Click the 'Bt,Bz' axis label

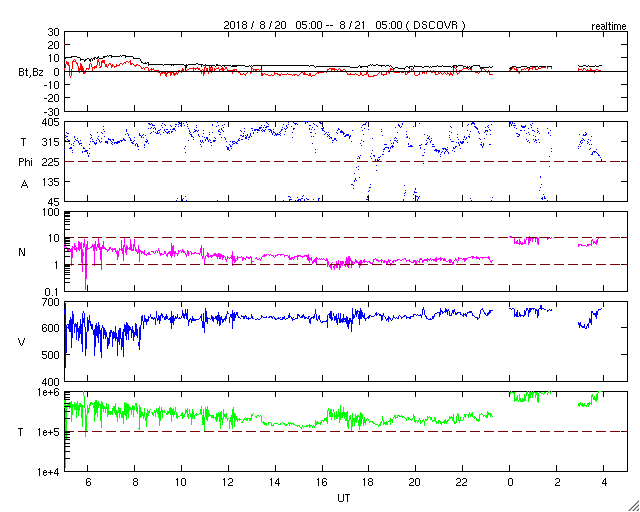tap(31, 74)
